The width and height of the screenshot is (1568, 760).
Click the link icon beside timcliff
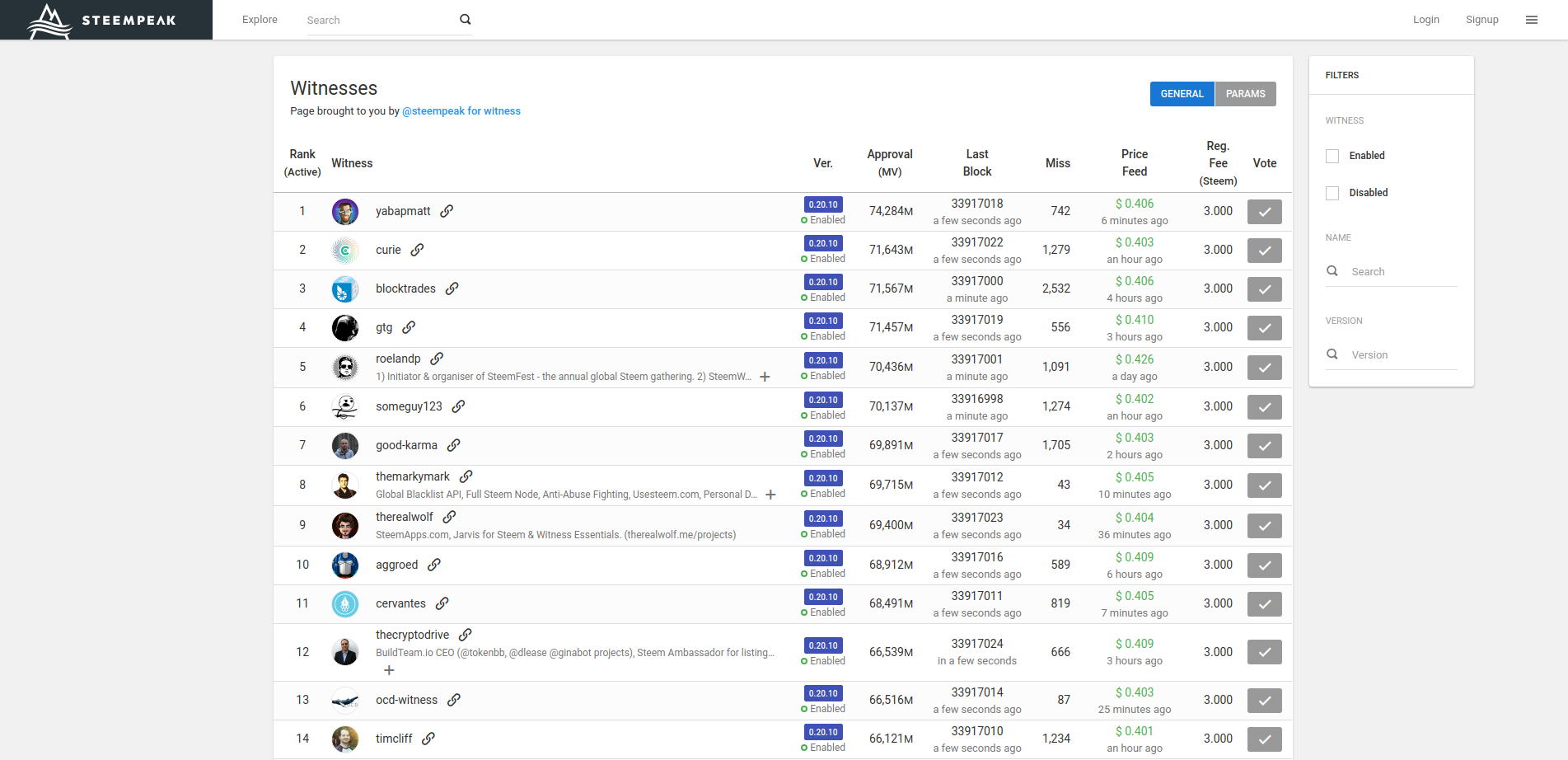(428, 739)
